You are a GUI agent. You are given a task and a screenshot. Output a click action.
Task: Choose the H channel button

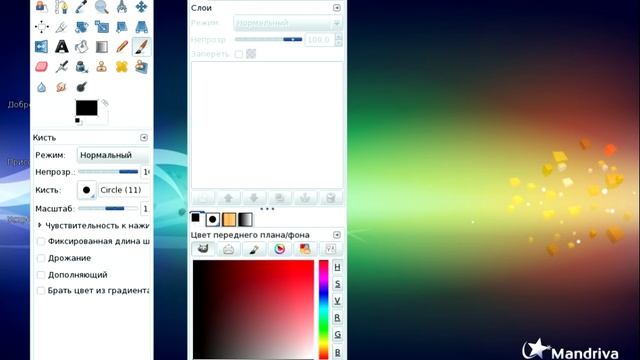point(338,267)
